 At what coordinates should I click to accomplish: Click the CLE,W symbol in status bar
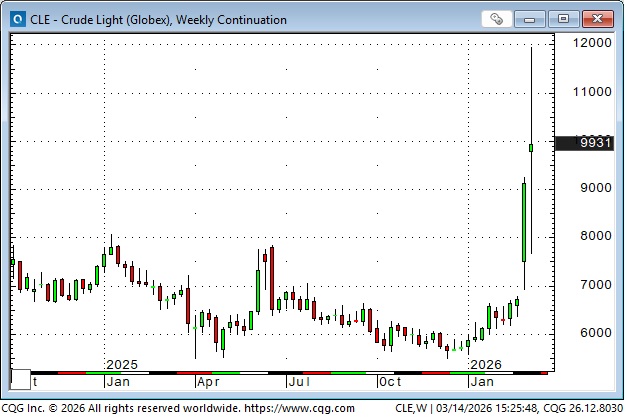click(412, 407)
